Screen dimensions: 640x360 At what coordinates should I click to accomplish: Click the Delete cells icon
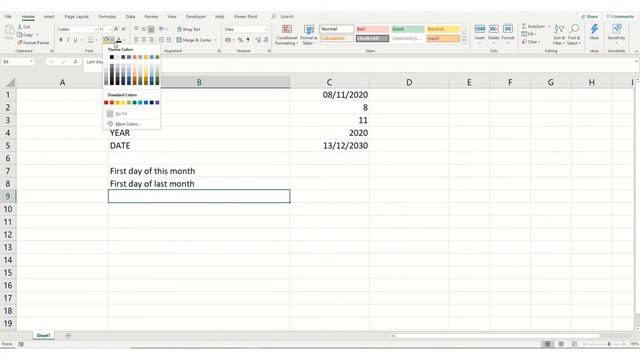[493, 29]
